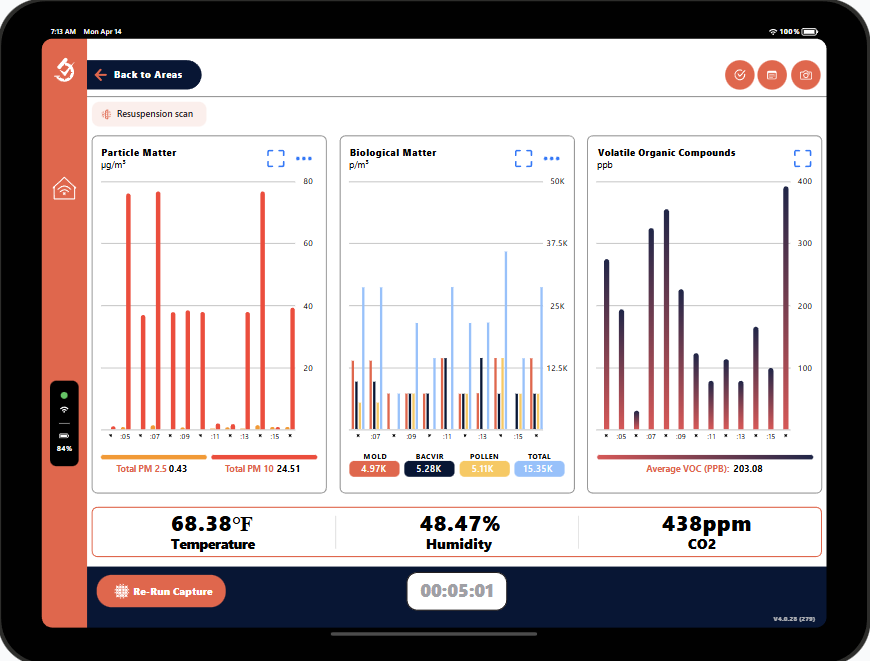Tap Wi-Fi indicator in iPad status bar

(772, 32)
